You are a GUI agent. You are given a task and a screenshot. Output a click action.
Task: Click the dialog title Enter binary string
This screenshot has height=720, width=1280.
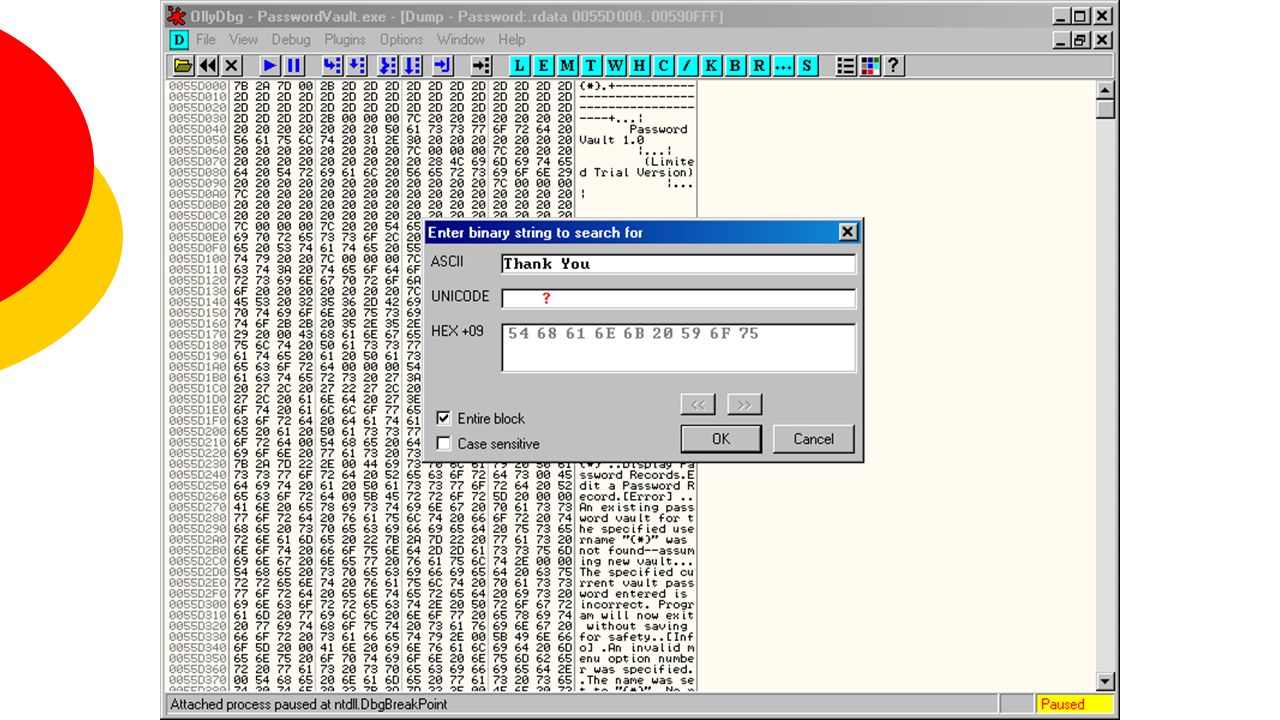point(536,232)
